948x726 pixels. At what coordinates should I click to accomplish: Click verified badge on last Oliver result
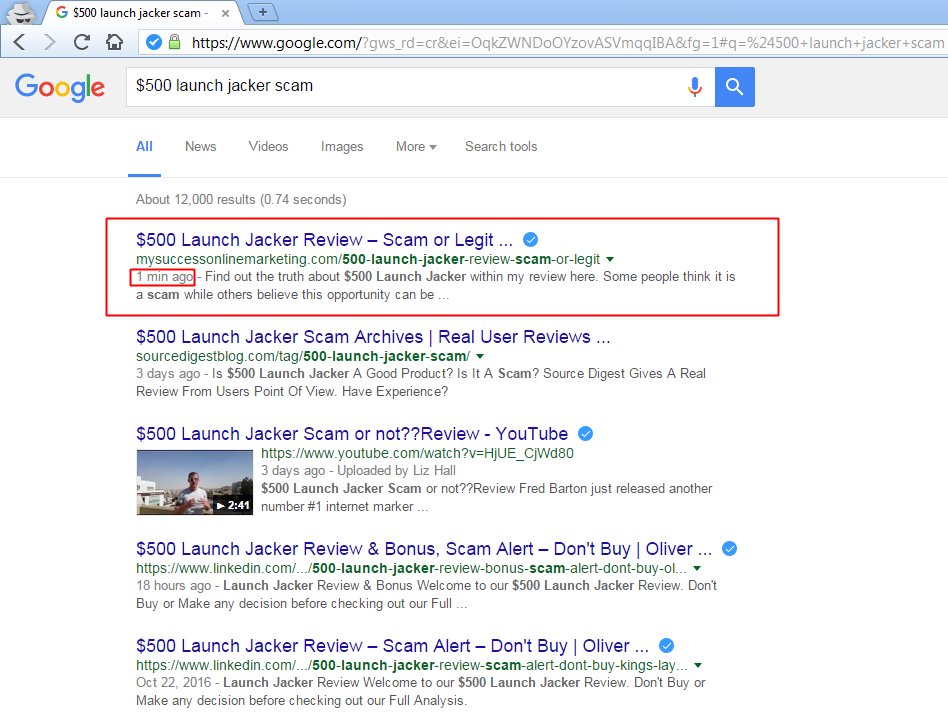point(666,646)
